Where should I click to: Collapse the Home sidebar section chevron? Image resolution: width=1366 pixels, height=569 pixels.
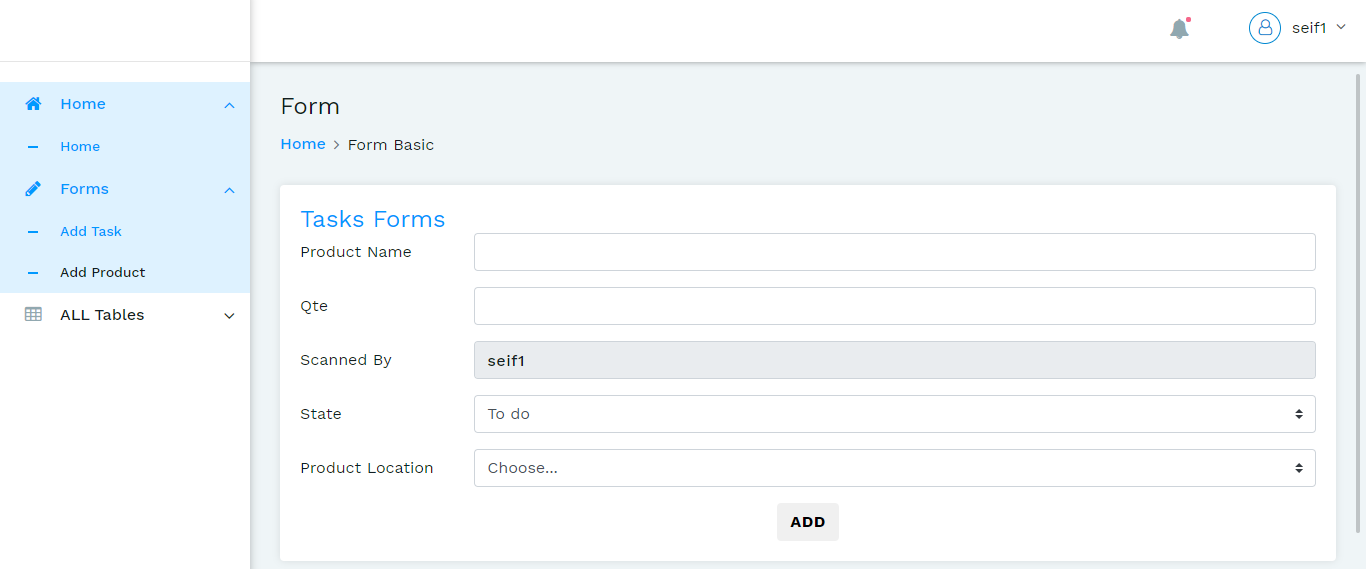point(229,105)
